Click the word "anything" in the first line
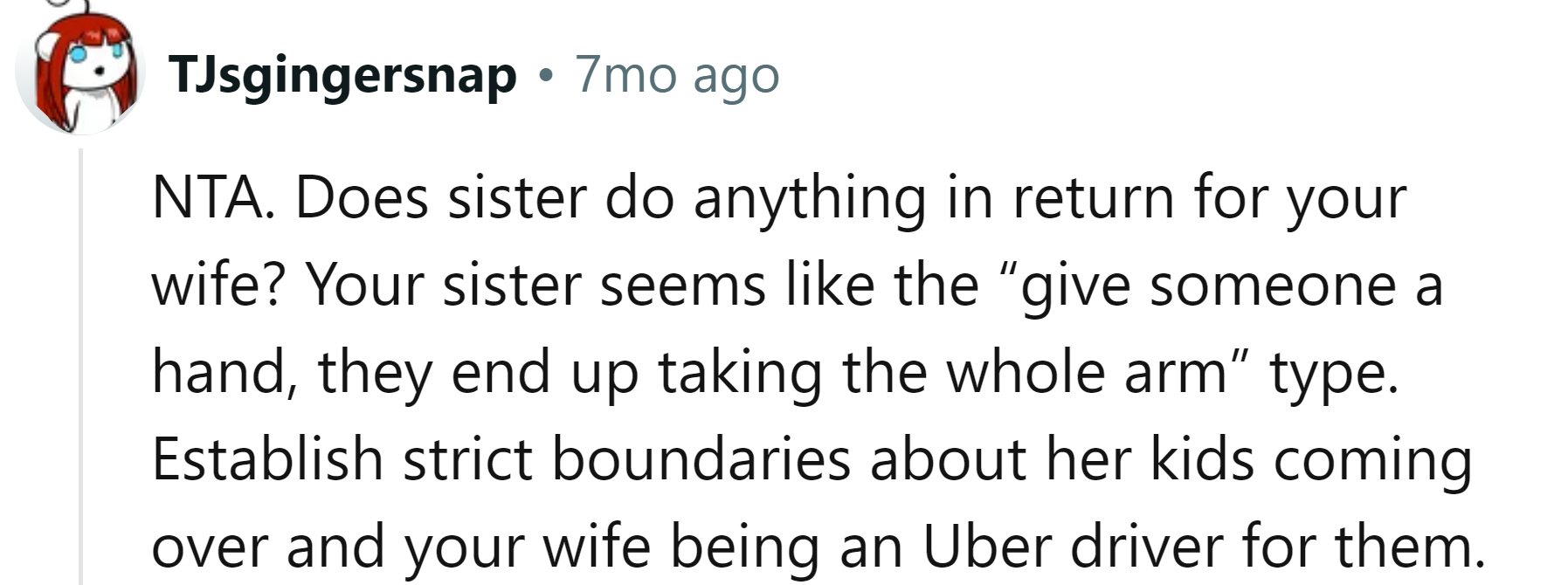This screenshot has height=585, width=1568. (x=809, y=199)
